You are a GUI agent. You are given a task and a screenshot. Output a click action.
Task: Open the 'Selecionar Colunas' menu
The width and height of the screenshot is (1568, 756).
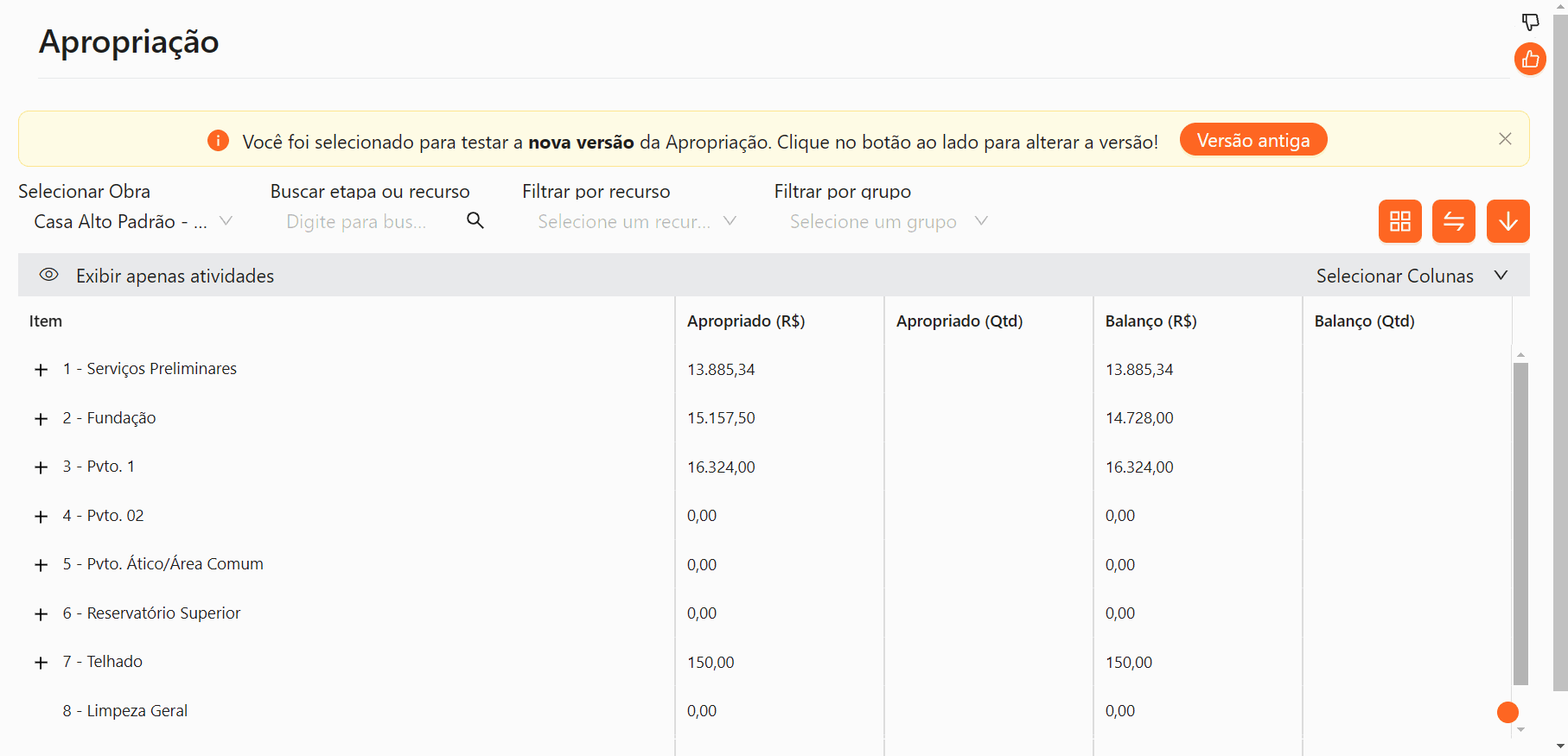tap(1411, 276)
